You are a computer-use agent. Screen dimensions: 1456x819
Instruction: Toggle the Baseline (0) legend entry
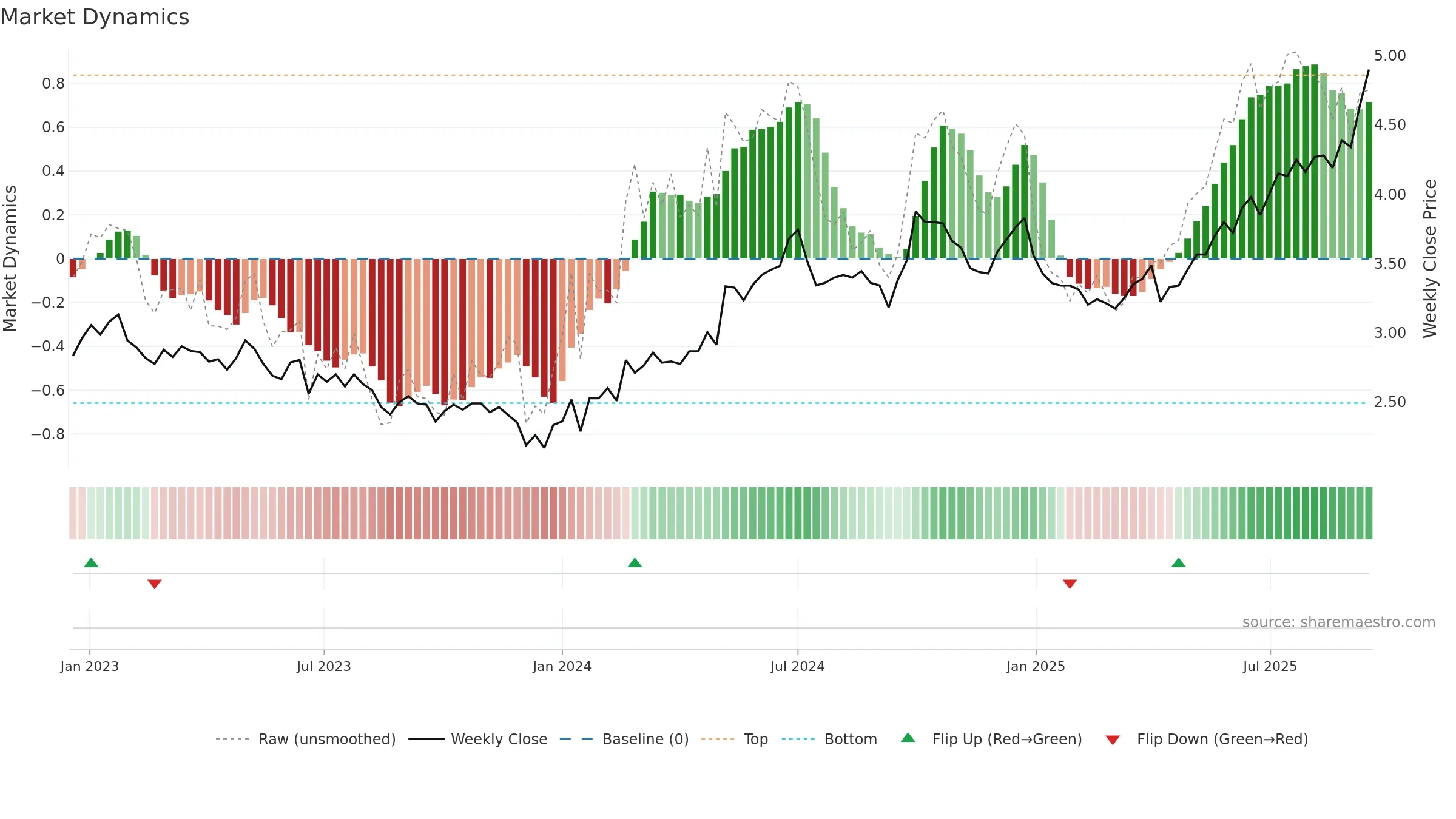pos(624,739)
